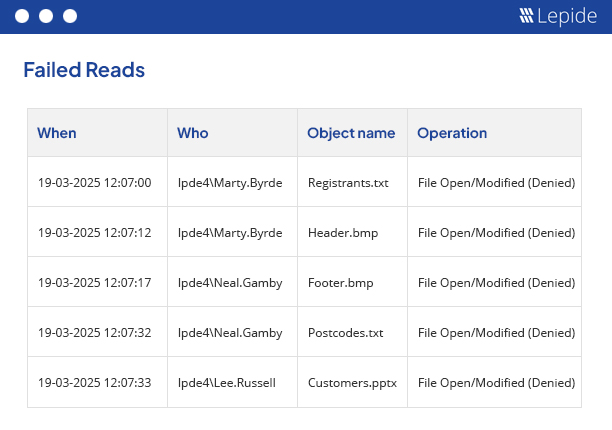
Task: Select timestamp 19-03-2025 12:07:00
Action: click(x=94, y=183)
